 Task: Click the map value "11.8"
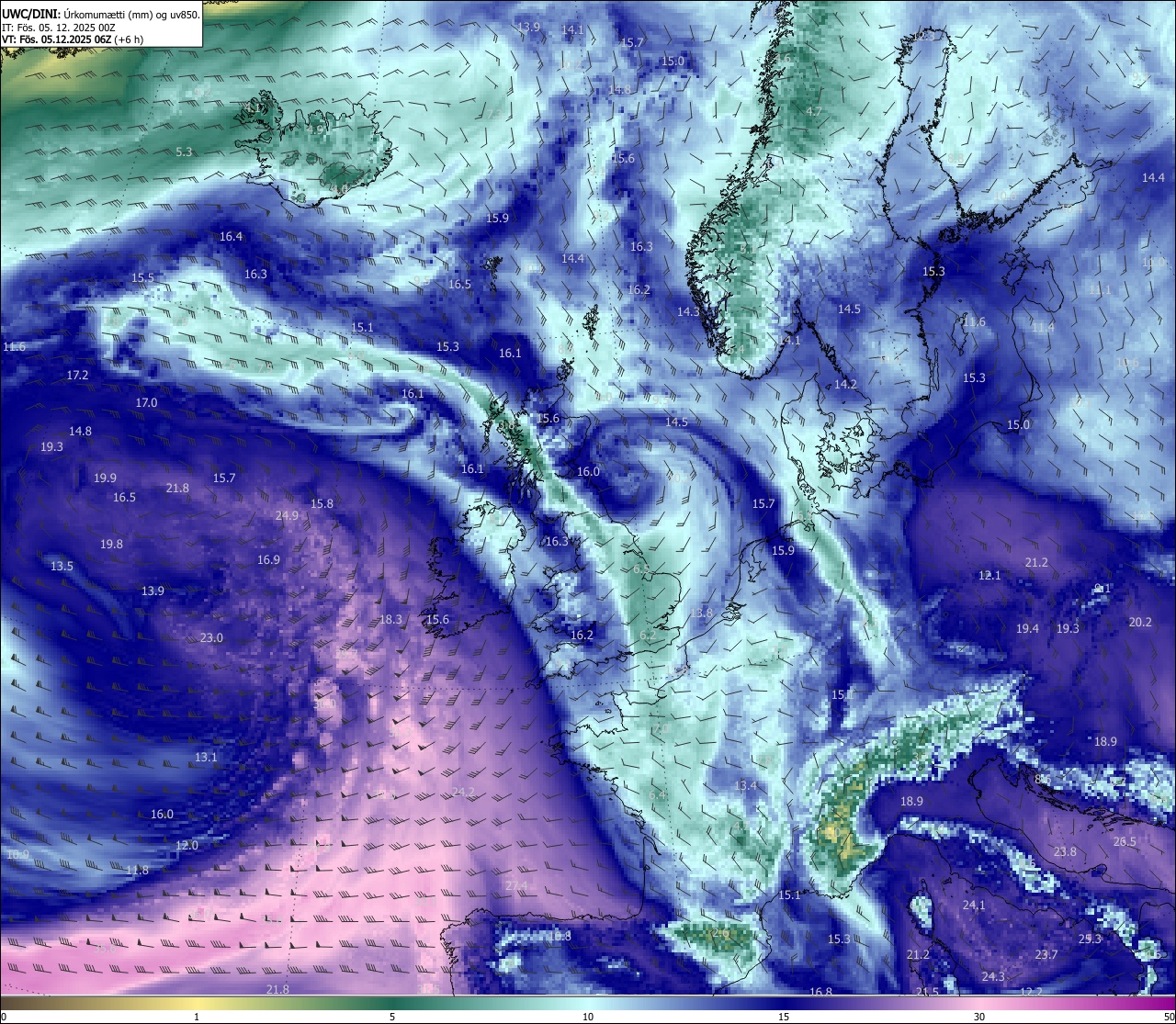tap(137, 870)
